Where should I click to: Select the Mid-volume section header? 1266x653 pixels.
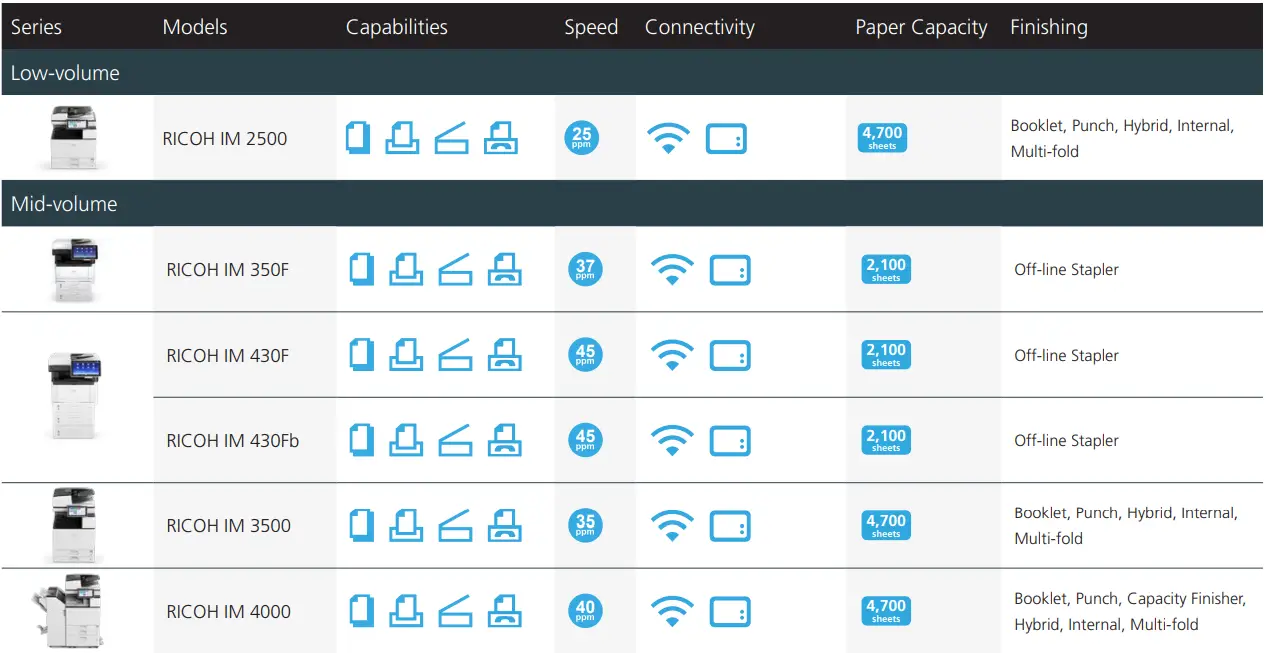click(64, 204)
